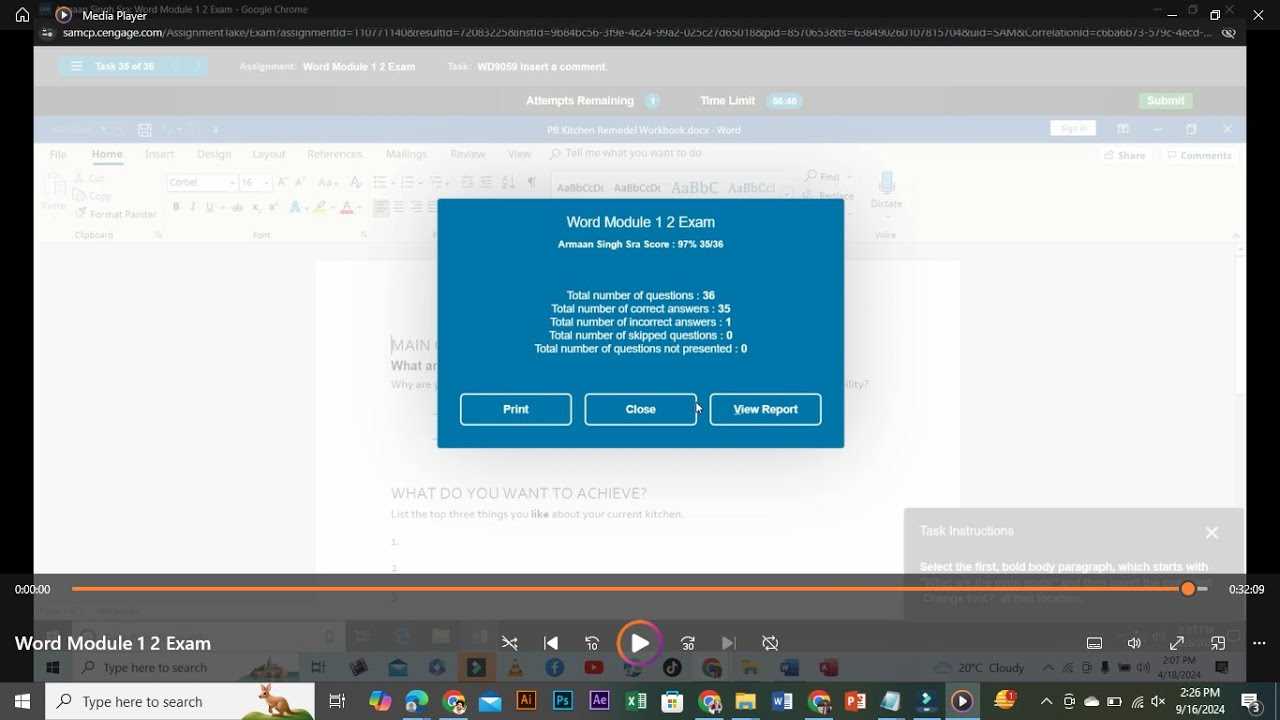Apply the yellow text highlight color
Image resolution: width=1280 pixels, height=720 pixels.
click(x=319, y=207)
